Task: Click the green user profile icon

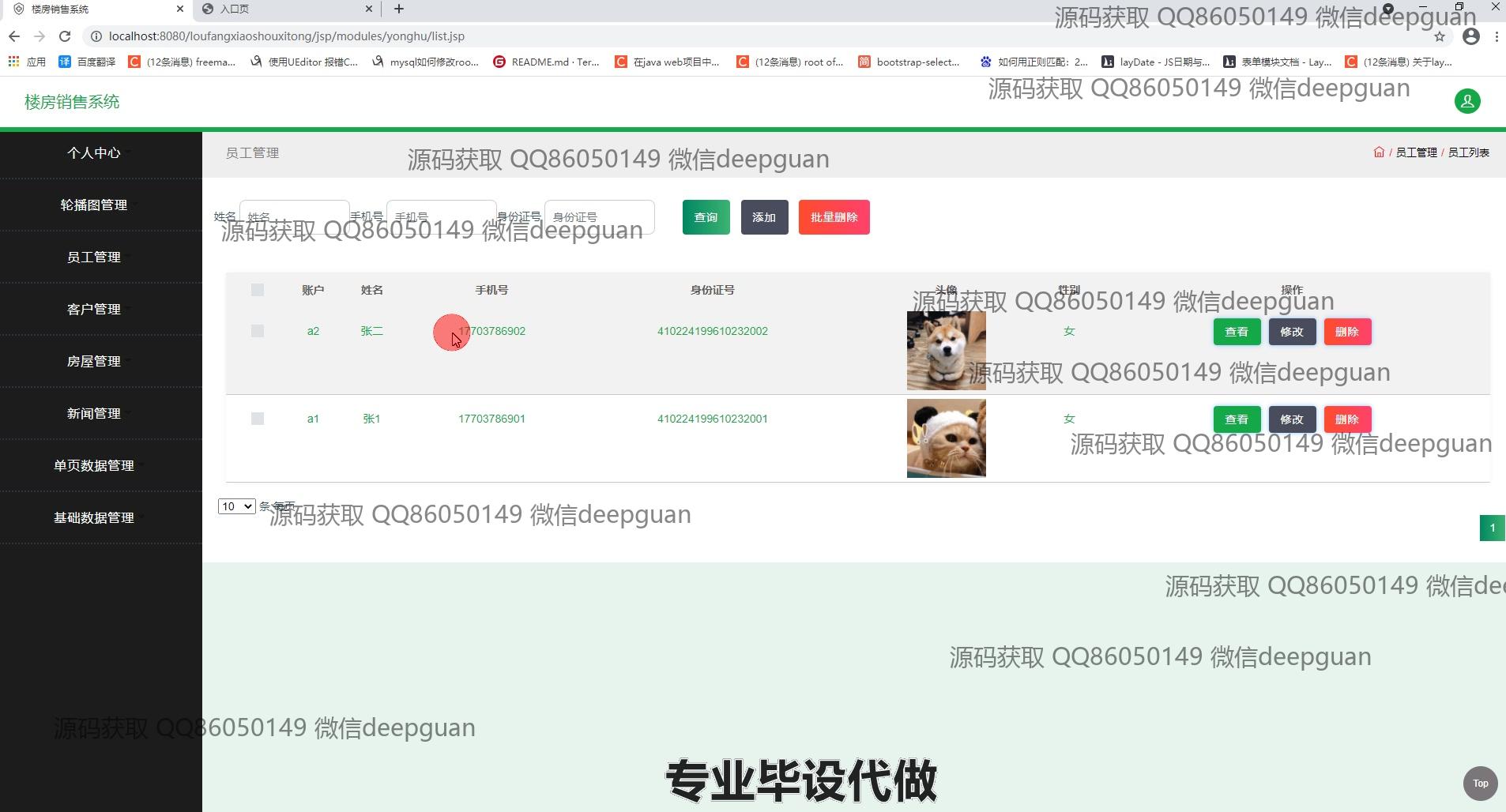Action: [1467, 101]
